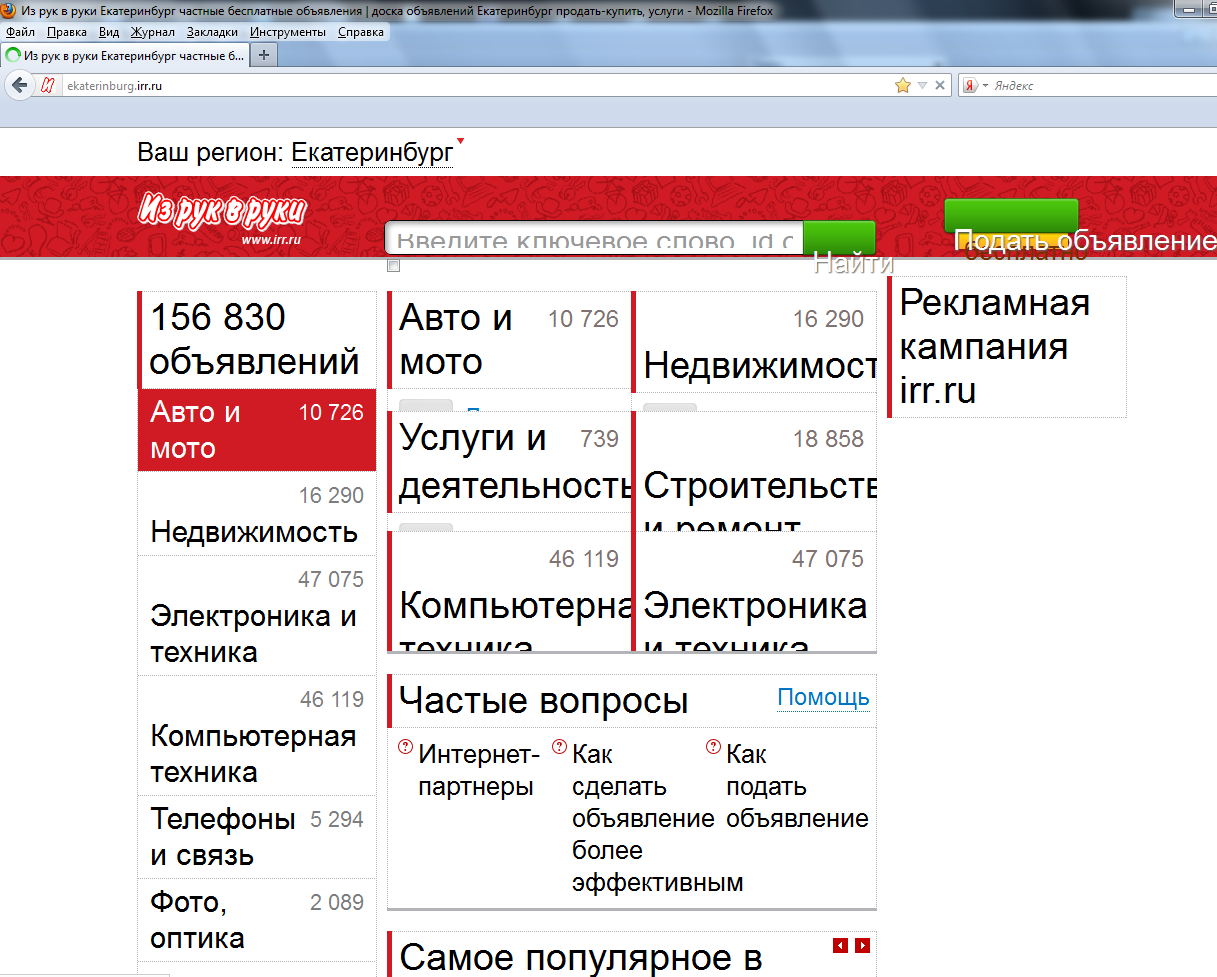The height and width of the screenshot is (977, 1217).
Task: Click the loading spinner on the tab
Action: pos(13,56)
